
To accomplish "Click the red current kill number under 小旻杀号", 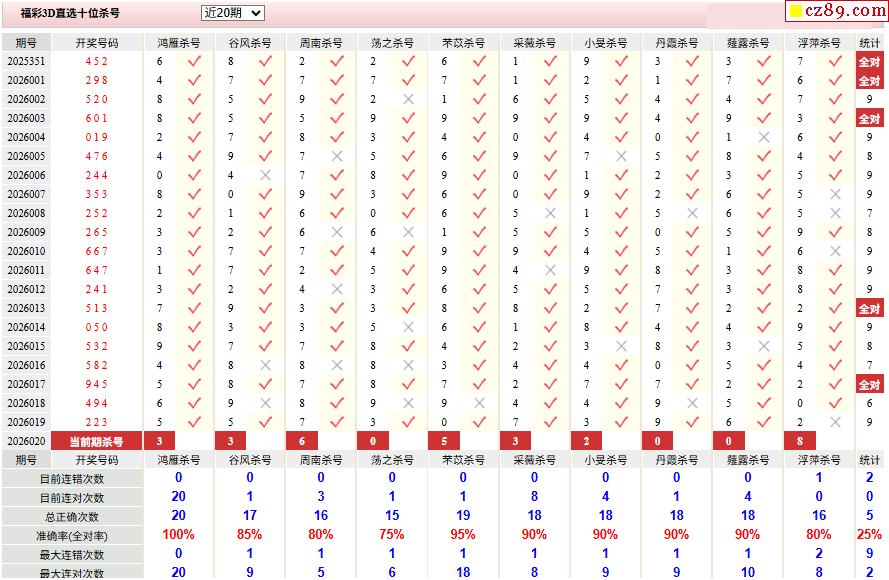I will [x=586, y=441].
